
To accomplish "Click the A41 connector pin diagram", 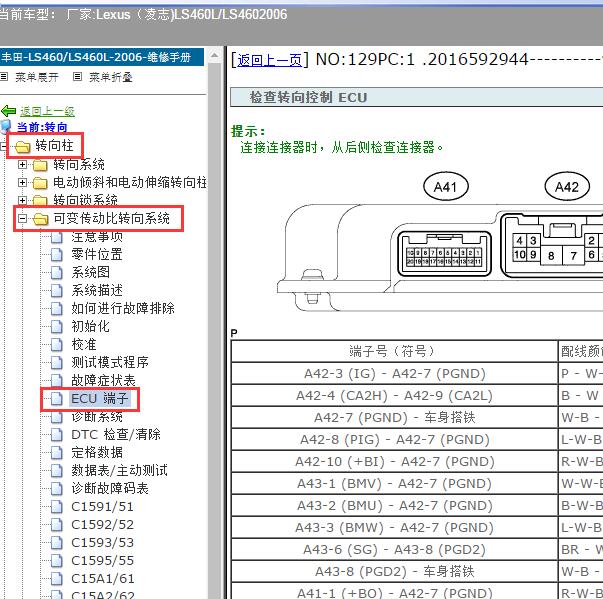I will tap(444, 254).
